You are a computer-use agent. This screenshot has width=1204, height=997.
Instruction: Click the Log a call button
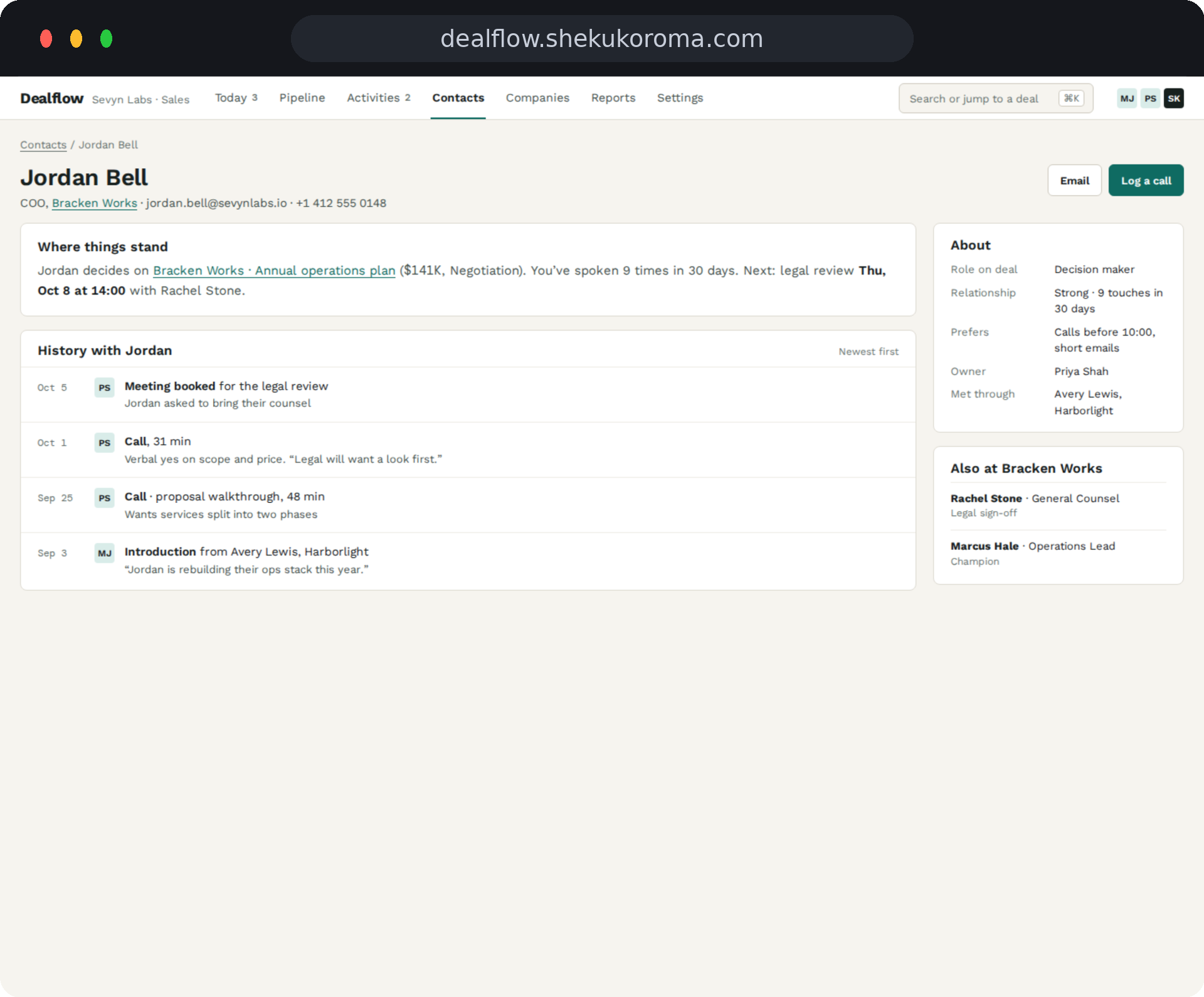point(1146,181)
